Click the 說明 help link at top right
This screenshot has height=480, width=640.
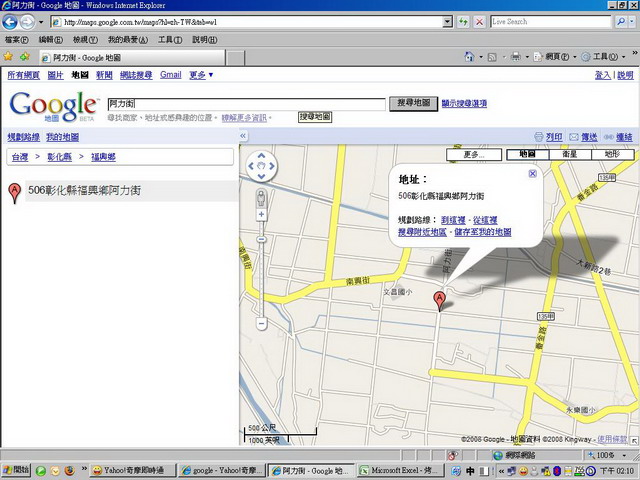(625, 75)
